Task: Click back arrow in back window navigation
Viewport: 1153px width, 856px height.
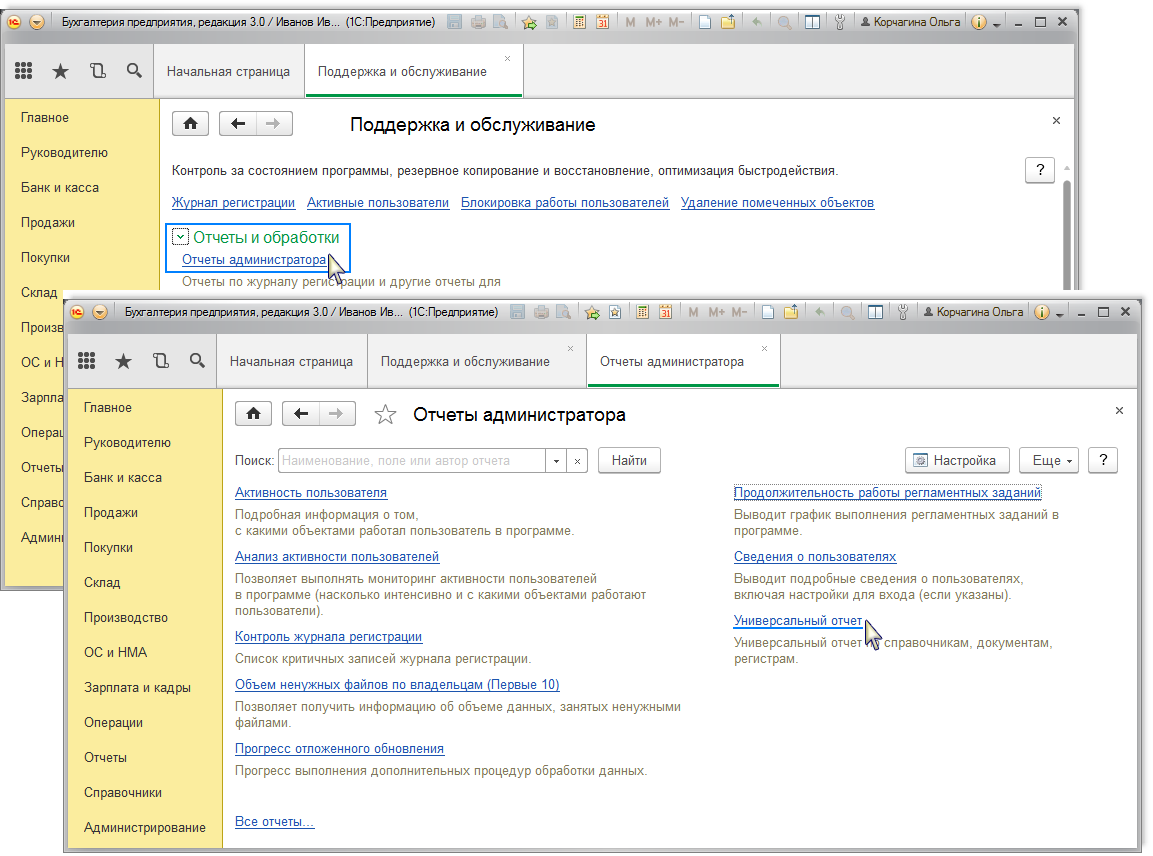Action: pyautogui.click(x=238, y=124)
